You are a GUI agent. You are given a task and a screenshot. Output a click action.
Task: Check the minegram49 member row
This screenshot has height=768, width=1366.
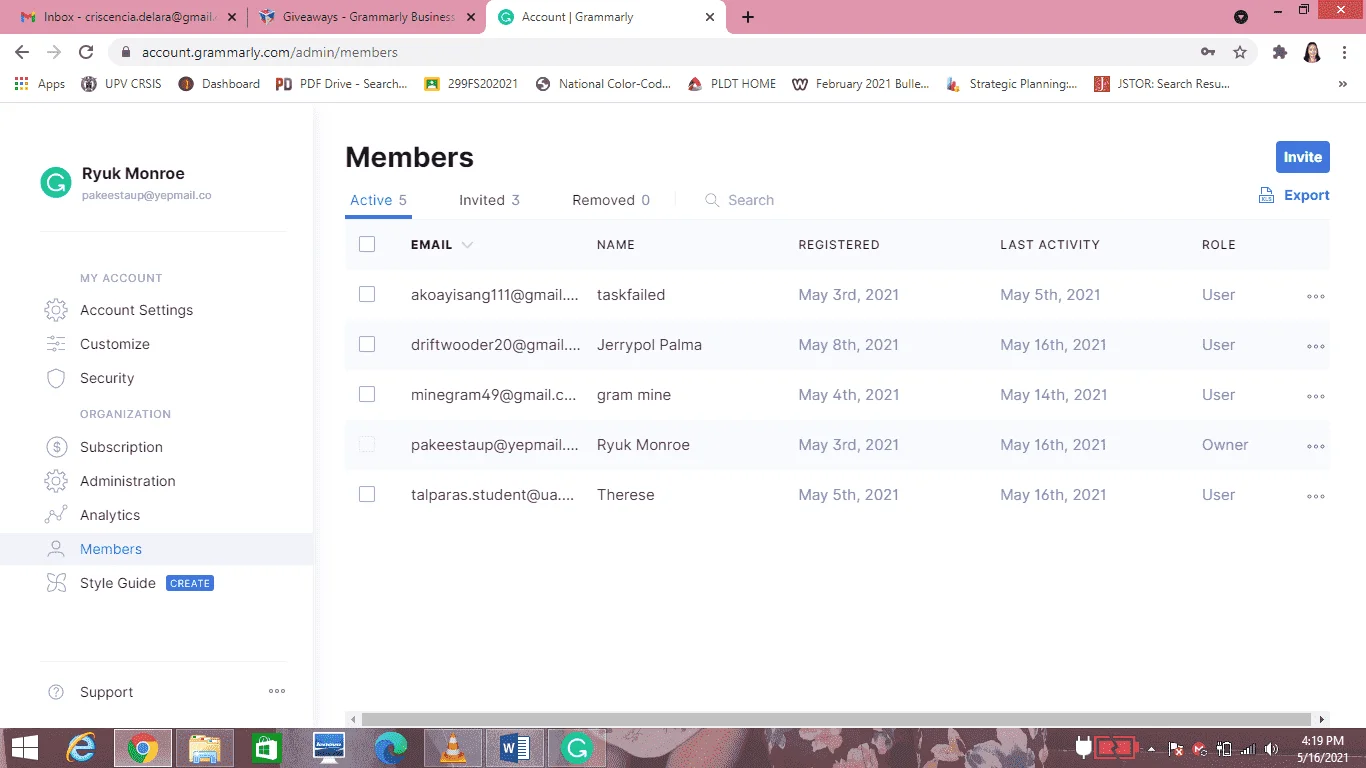(367, 394)
